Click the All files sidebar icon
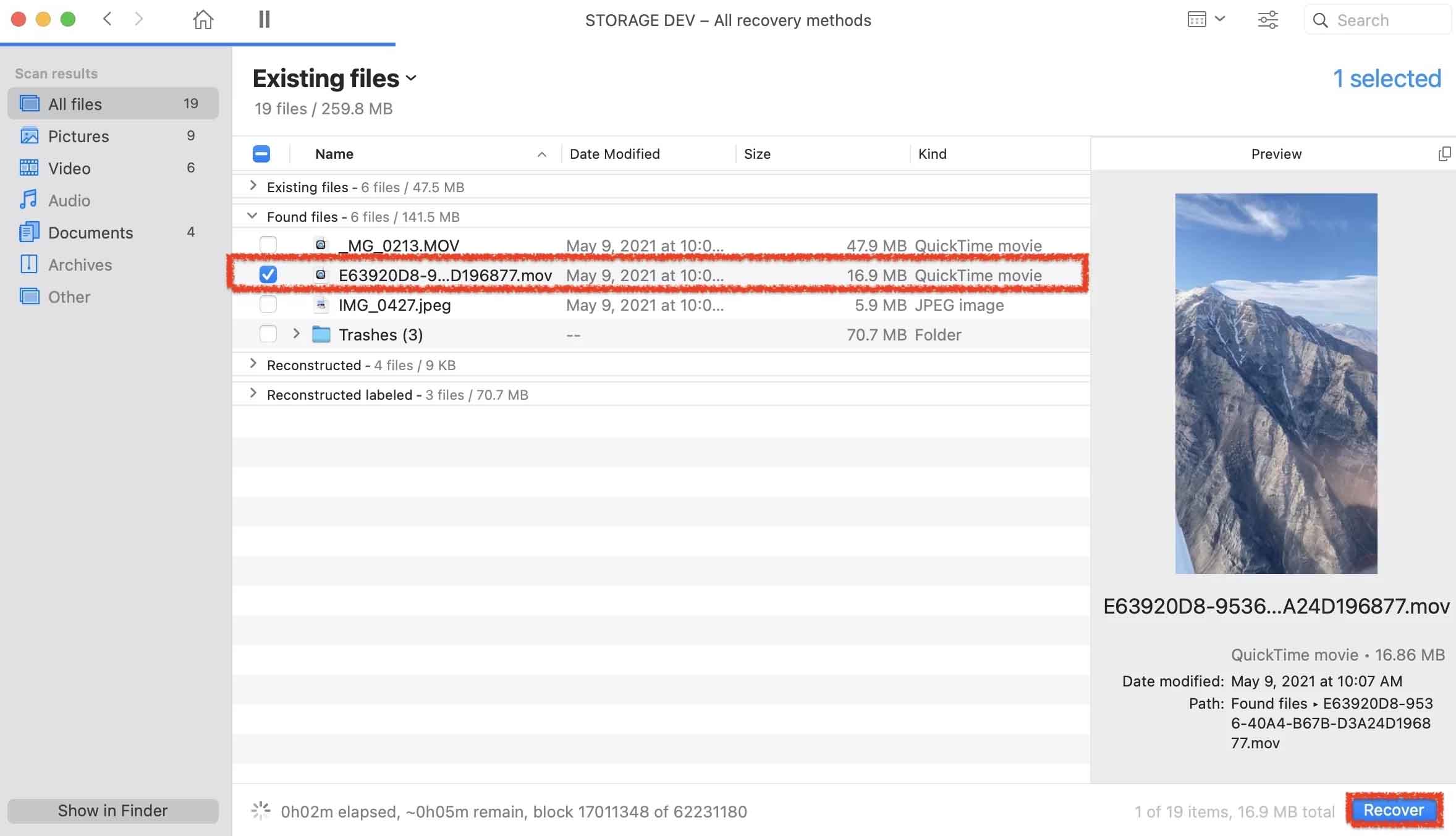The height and width of the screenshot is (836, 1456). [x=29, y=104]
